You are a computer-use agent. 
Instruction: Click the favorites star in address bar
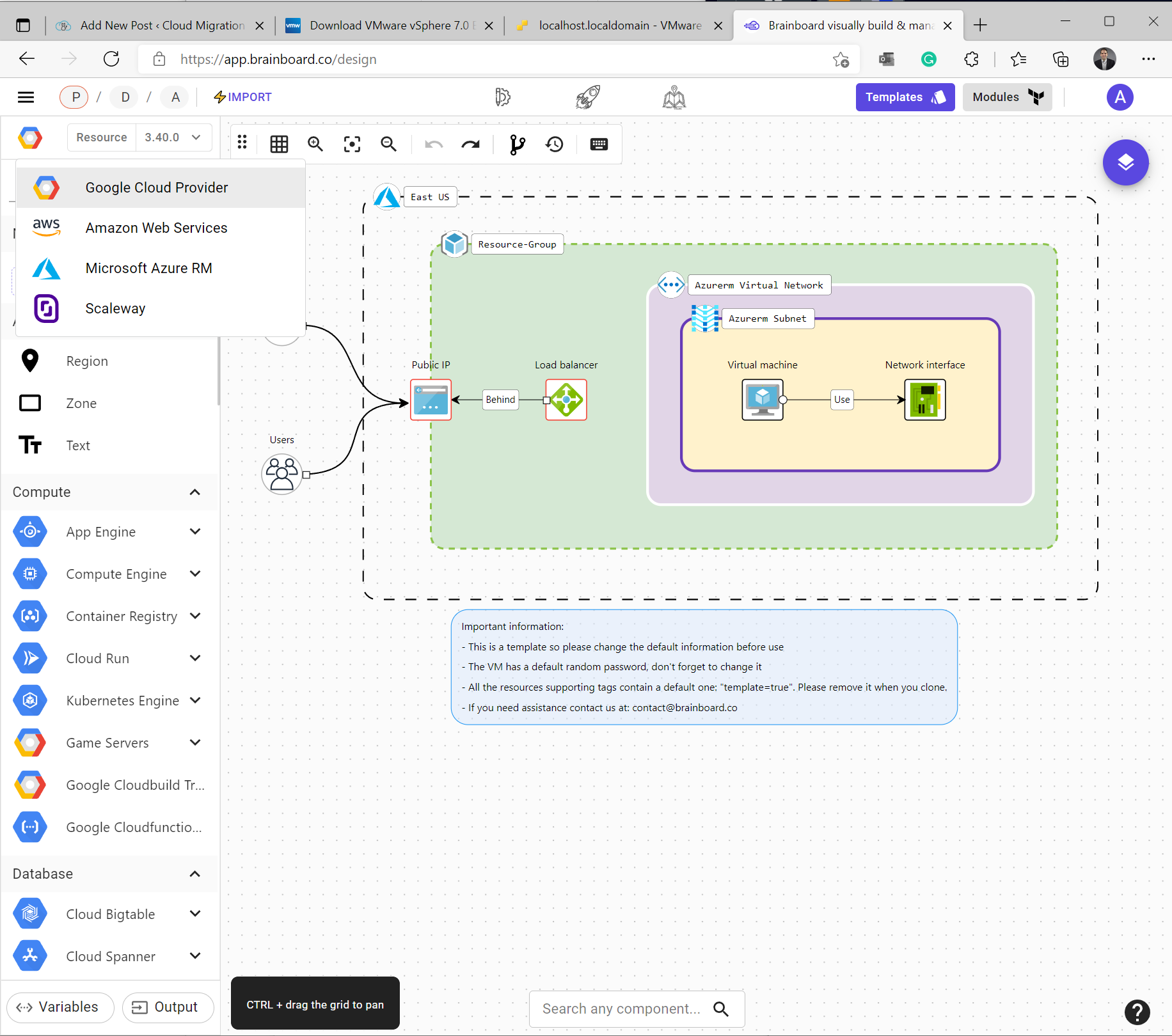click(x=841, y=59)
